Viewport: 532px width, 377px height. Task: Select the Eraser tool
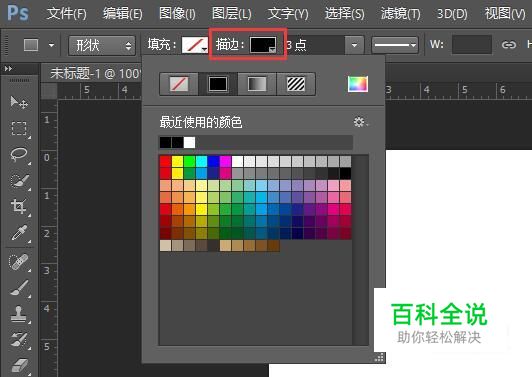tap(19, 366)
